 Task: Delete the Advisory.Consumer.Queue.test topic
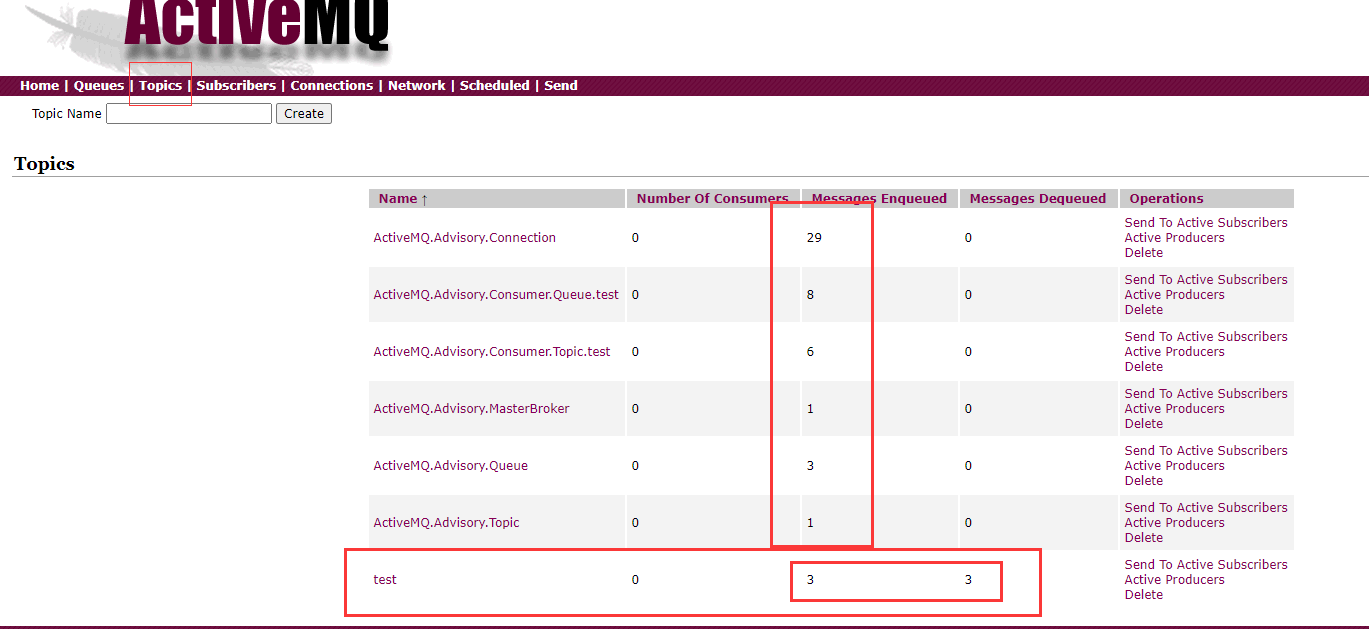pos(1144,310)
